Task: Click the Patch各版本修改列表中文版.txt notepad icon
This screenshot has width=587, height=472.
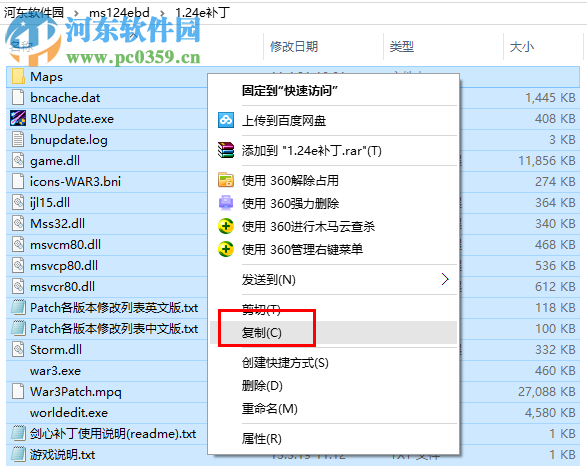Action: tap(18, 328)
